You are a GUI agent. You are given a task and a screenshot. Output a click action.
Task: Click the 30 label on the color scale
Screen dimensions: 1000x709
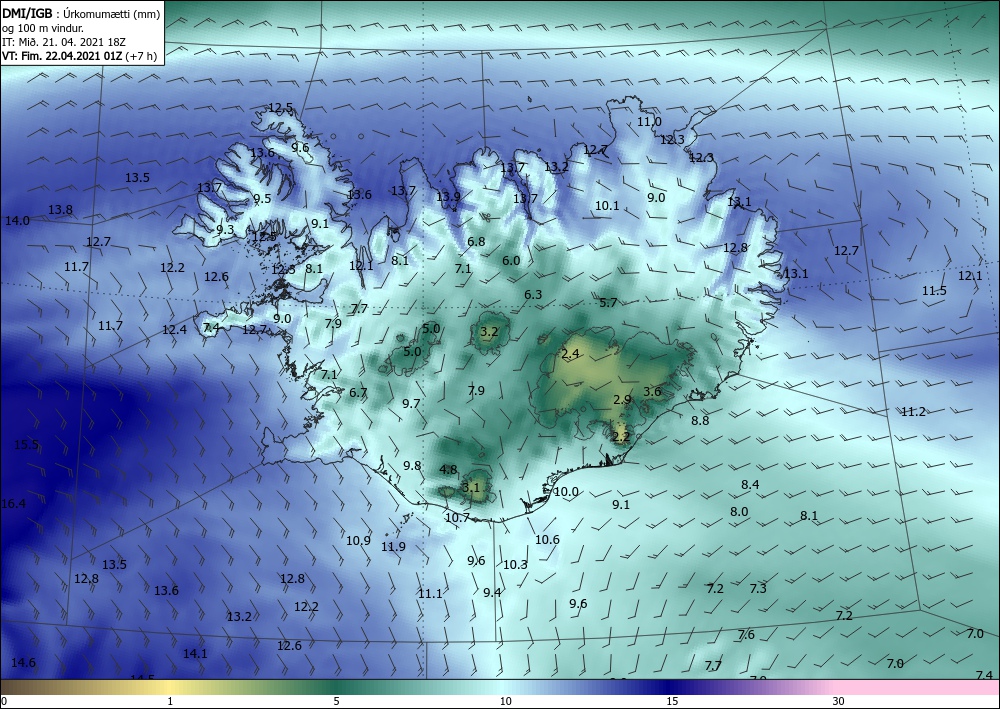(838, 701)
